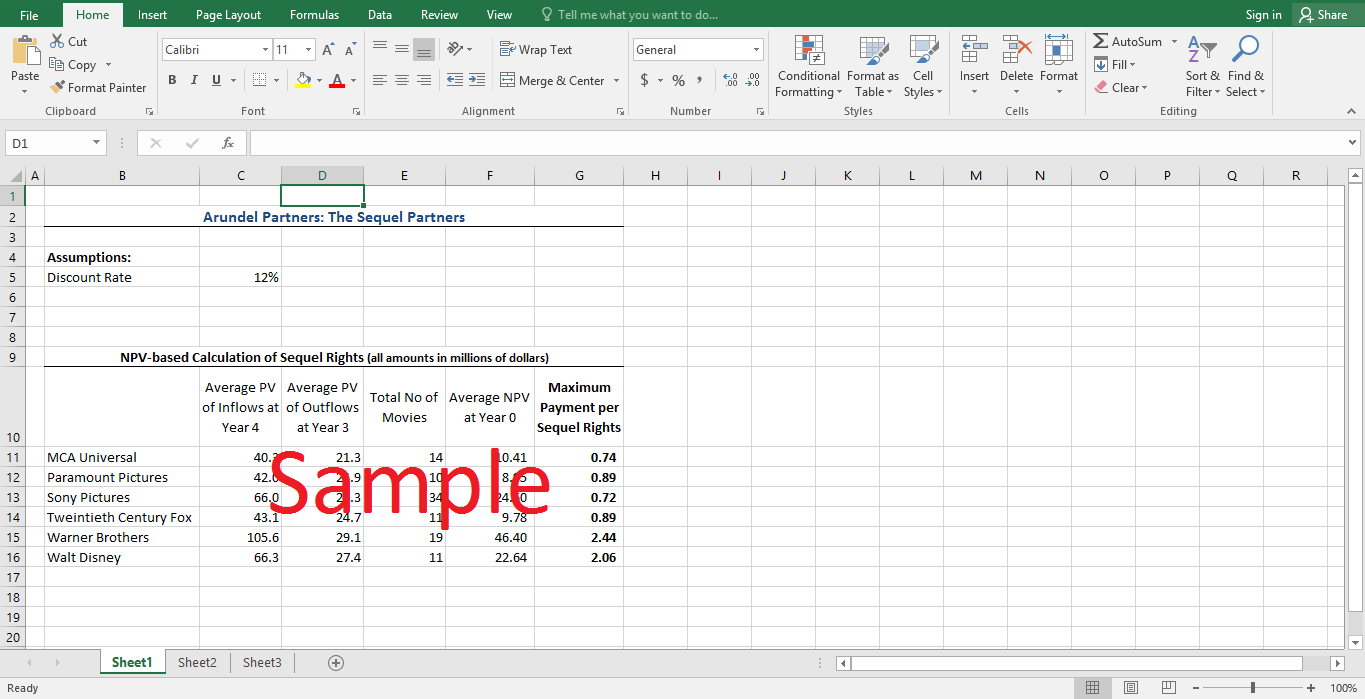Open the AutoSum dropdown arrow
Viewport: 1365px width, 699px height.
click(x=1174, y=42)
